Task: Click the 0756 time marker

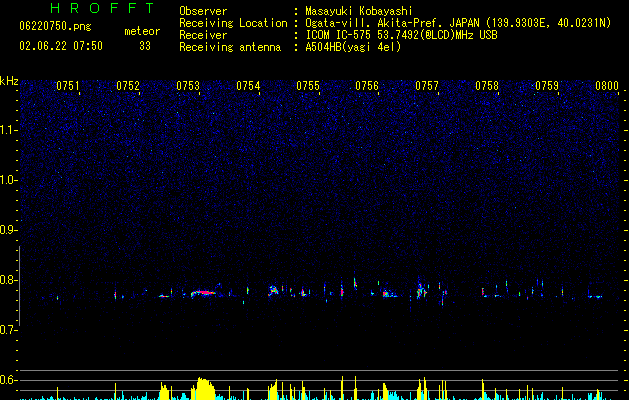Action: pos(367,86)
